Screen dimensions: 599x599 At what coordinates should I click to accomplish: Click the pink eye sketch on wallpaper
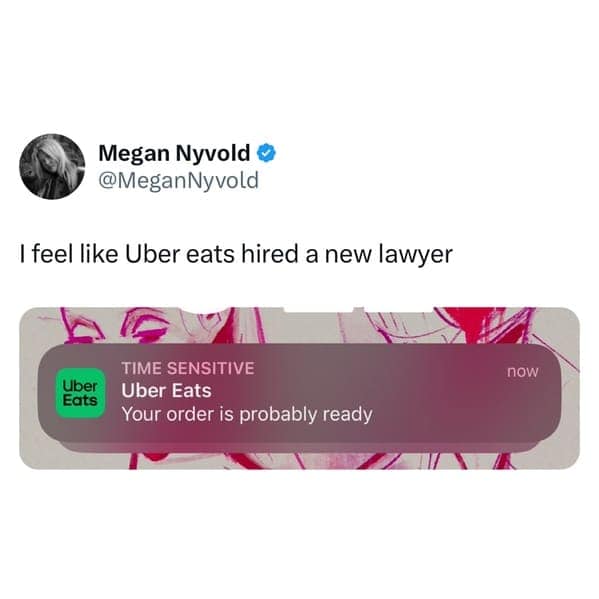click(x=144, y=325)
